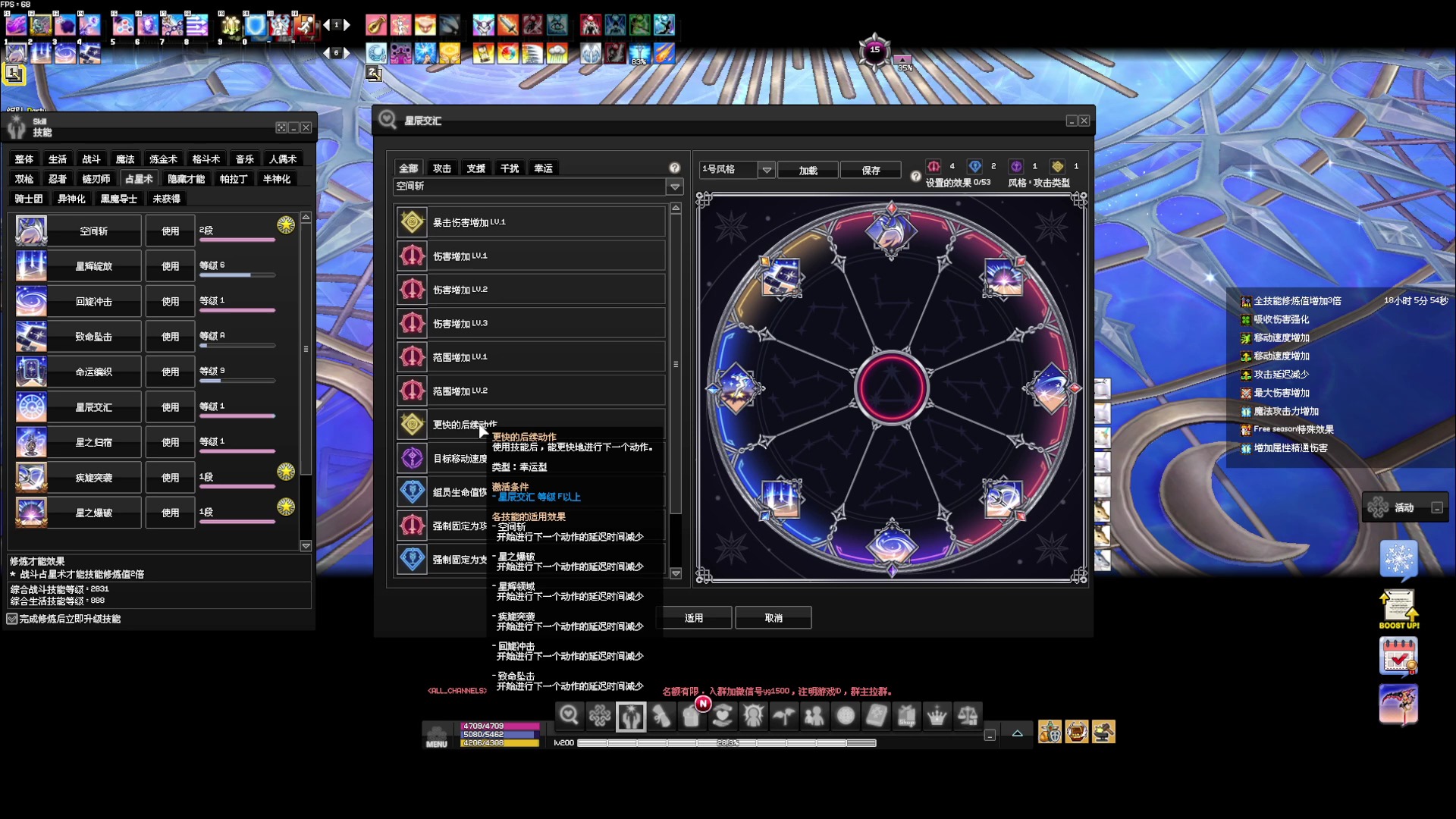This screenshot has height=819, width=1456.
Task: Click the skill list scroll-up arrow
Action: (x=306, y=218)
